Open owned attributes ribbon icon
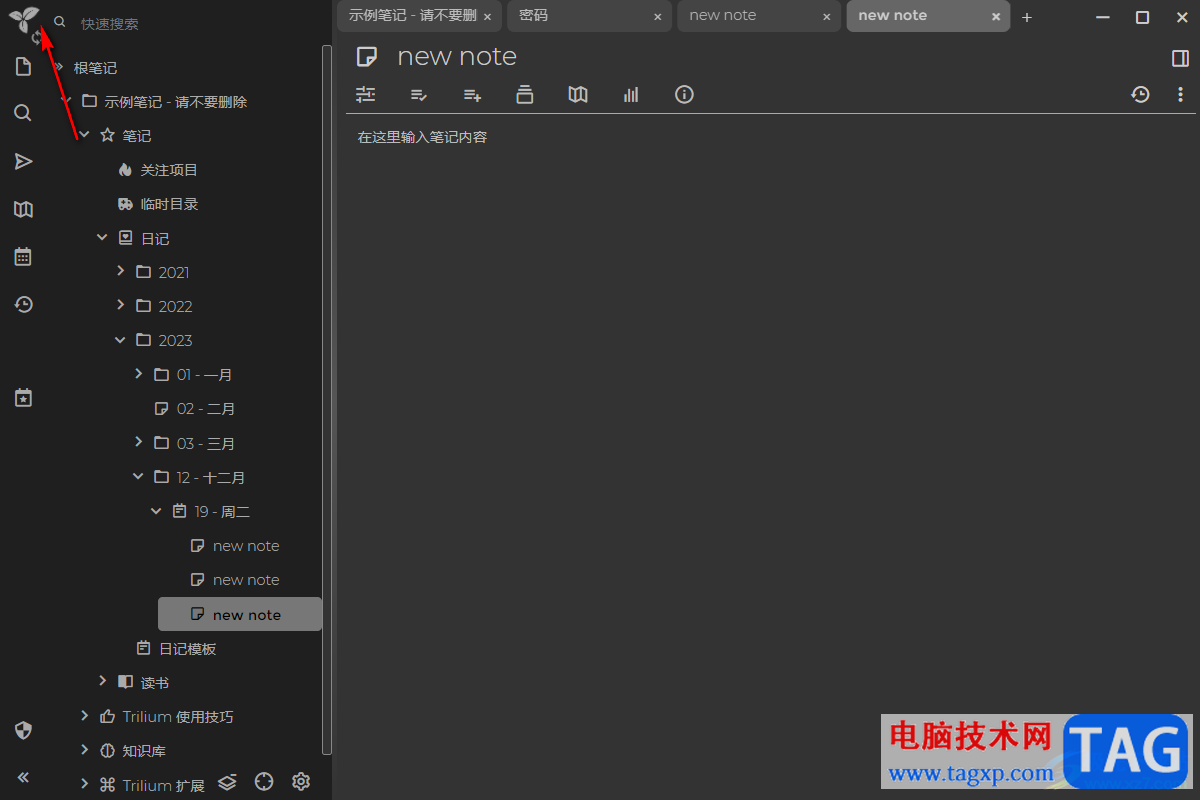 click(x=419, y=94)
